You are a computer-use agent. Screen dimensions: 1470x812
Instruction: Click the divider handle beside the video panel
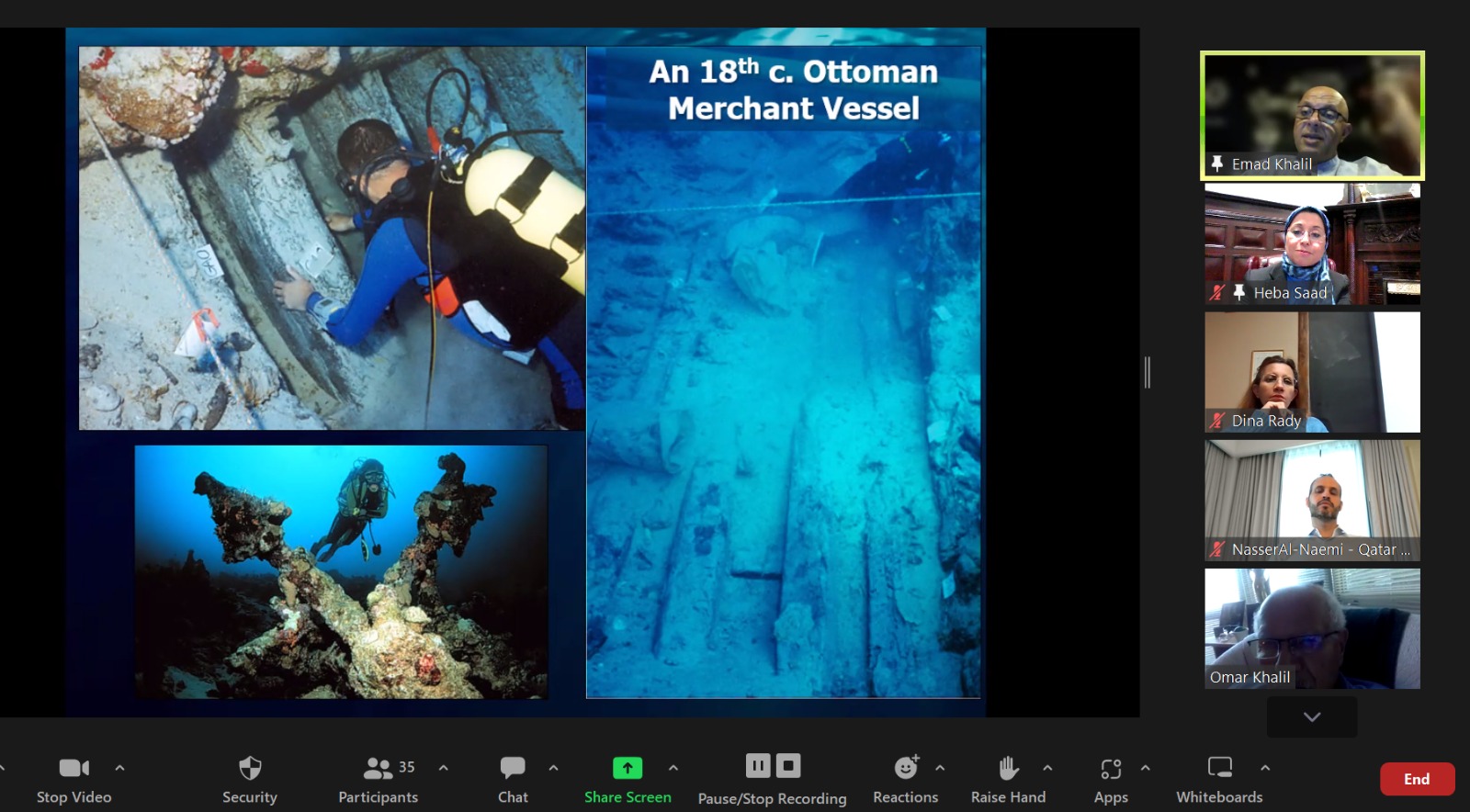tap(1148, 372)
